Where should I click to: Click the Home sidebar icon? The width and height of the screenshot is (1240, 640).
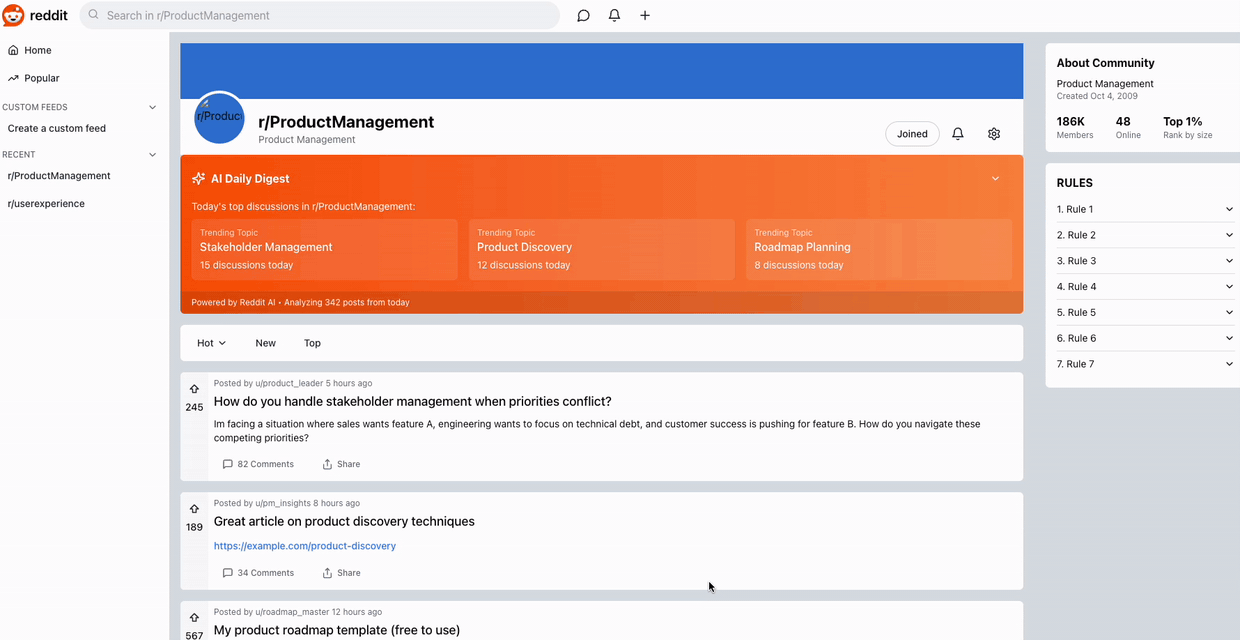point(13,50)
